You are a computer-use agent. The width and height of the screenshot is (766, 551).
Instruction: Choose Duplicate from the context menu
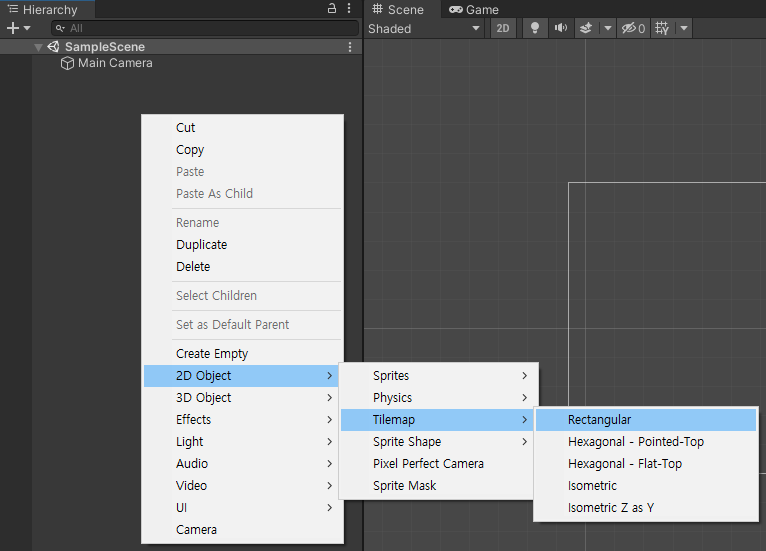click(x=242, y=245)
